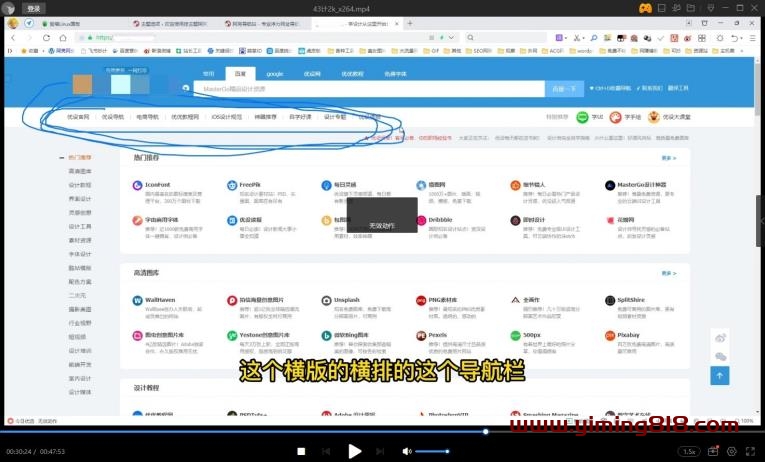
Task: Switch to the 优设网 search tab
Action: pos(312,74)
